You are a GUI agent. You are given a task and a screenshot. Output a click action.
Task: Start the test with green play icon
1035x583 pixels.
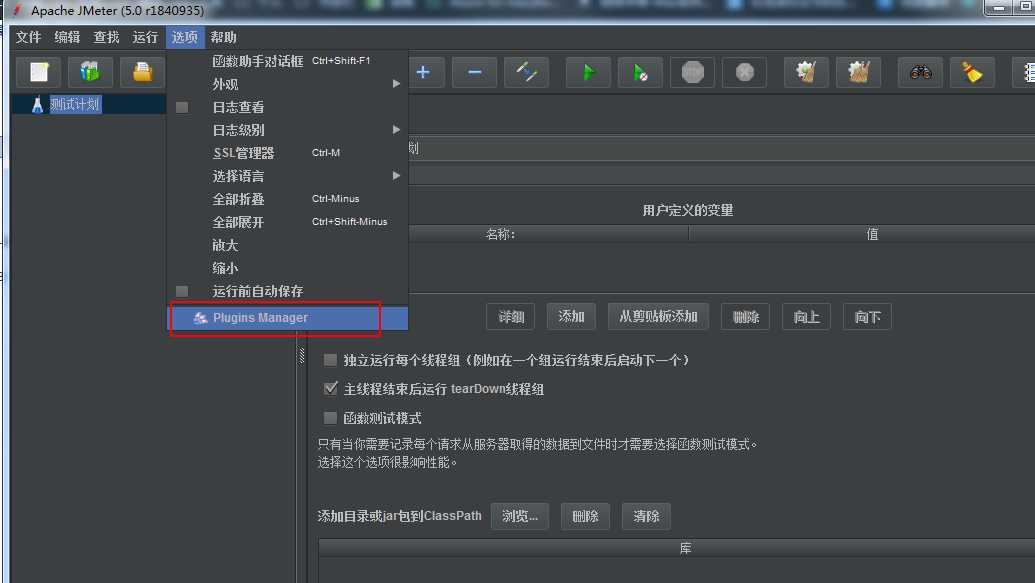point(588,72)
